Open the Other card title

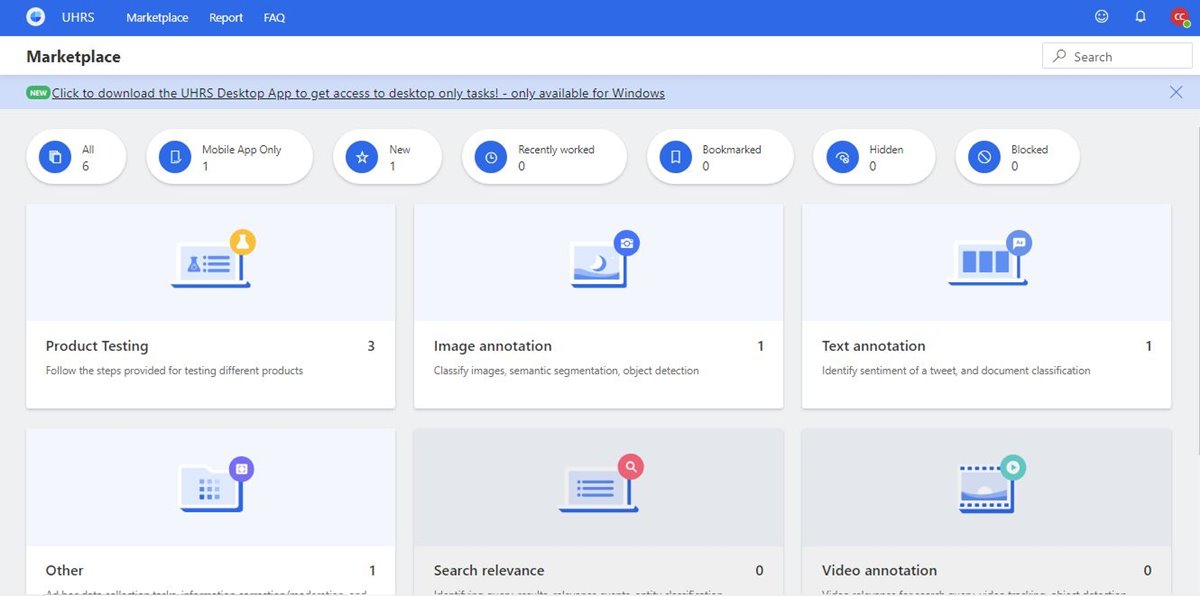(64, 570)
